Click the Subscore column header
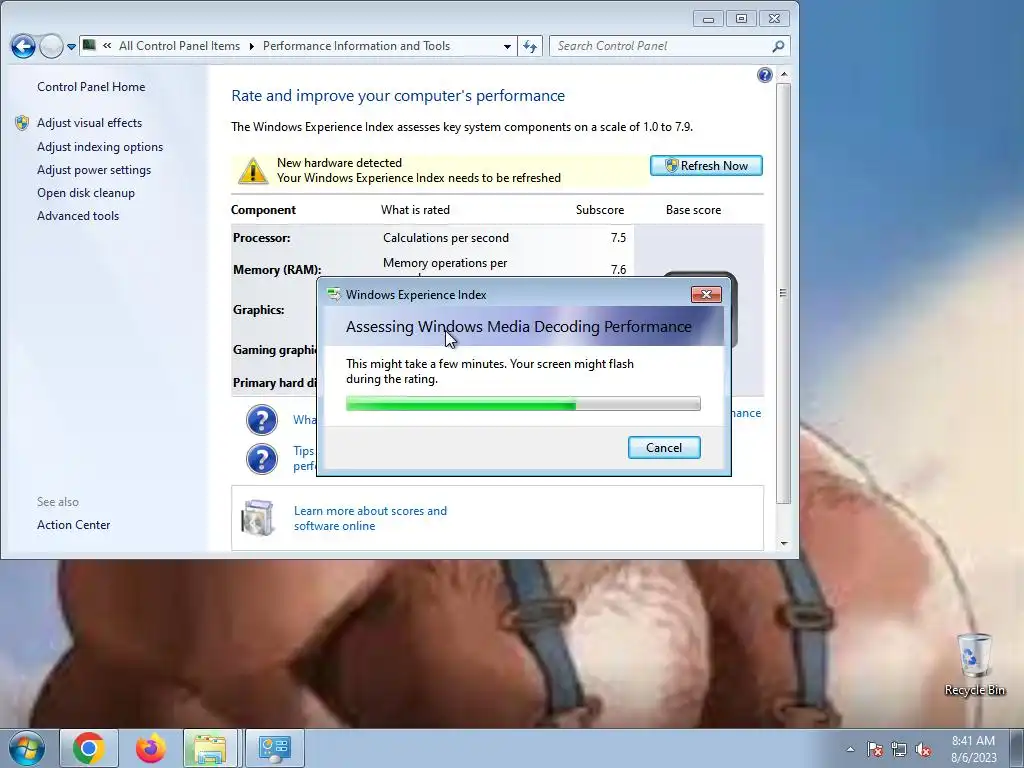The height and width of the screenshot is (768, 1024). click(x=600, y=210)
